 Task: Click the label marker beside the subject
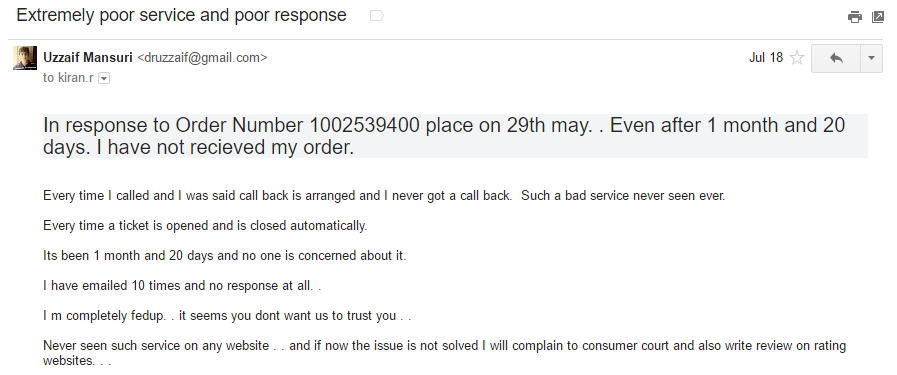tap(376, 16)
